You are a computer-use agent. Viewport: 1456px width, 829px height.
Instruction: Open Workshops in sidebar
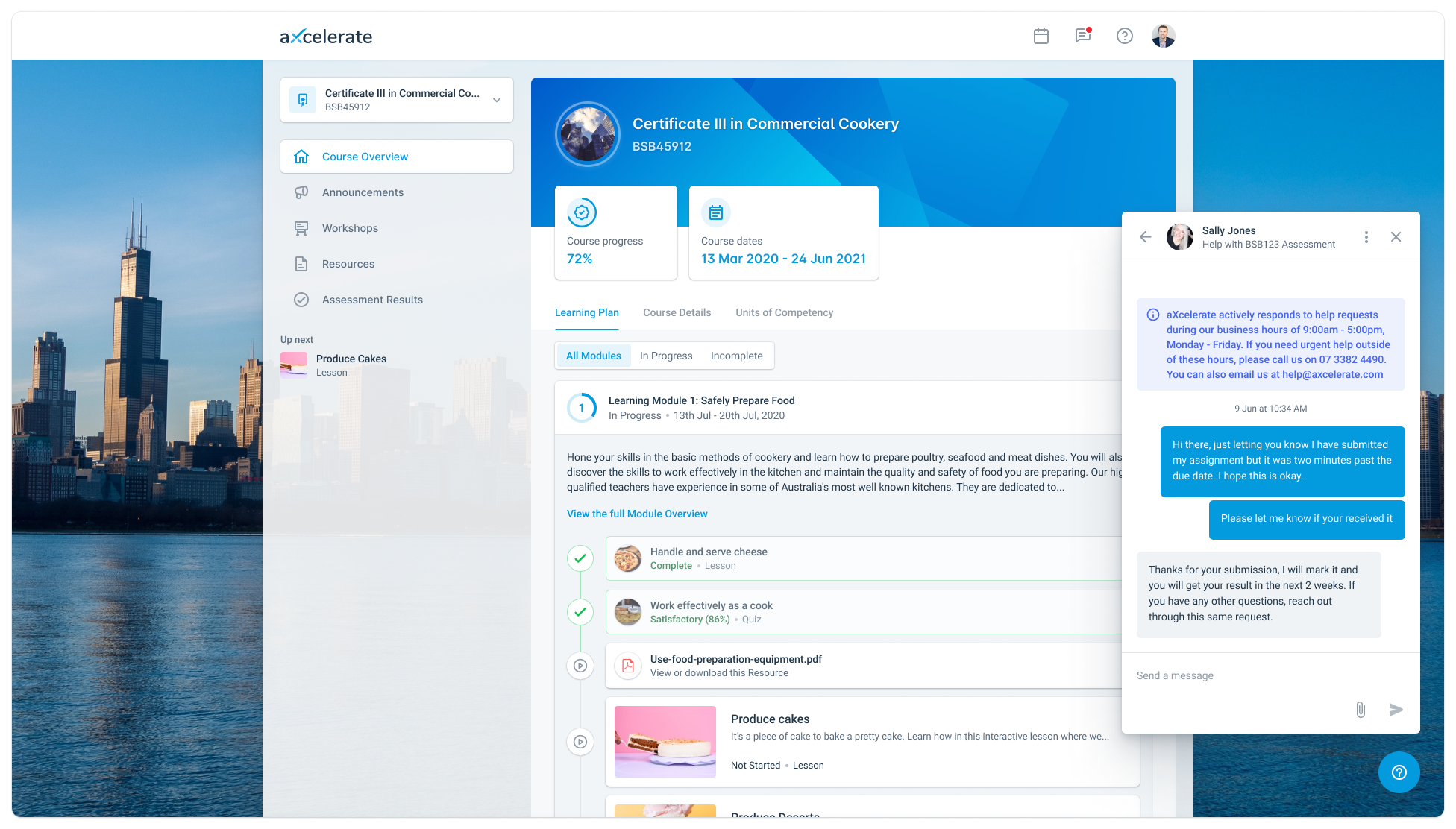(x=350, y=228)
